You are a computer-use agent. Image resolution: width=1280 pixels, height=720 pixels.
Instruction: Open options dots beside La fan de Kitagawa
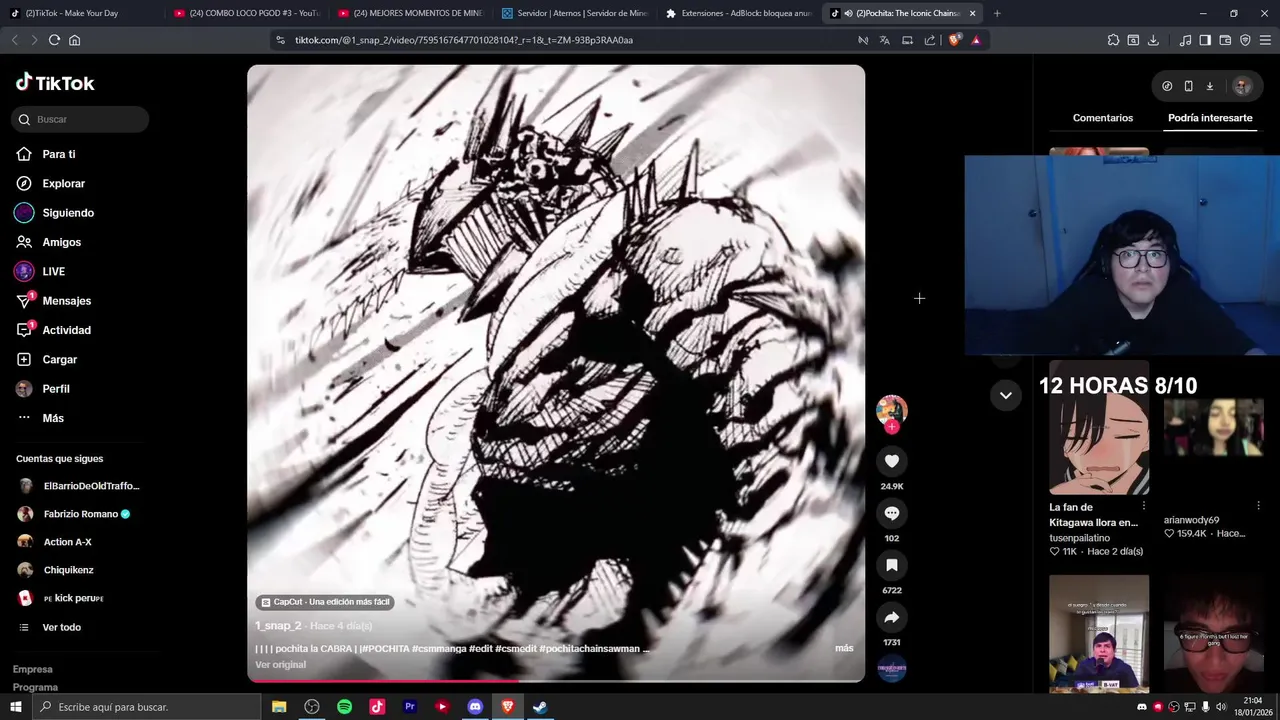(x=1144, y=506)
